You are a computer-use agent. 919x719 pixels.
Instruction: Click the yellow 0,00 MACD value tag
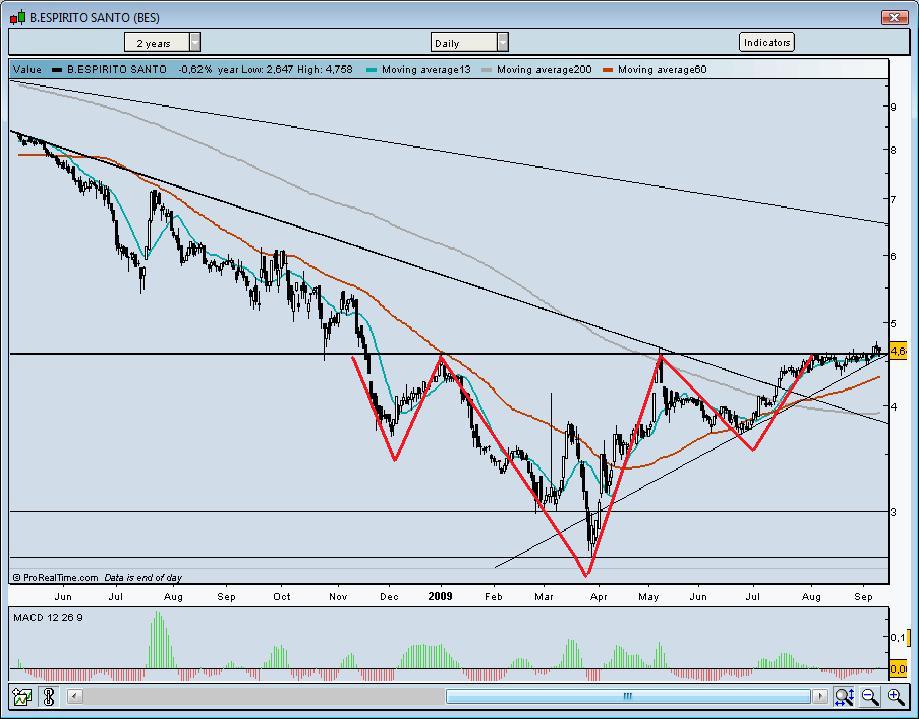[x=898, y=669]
